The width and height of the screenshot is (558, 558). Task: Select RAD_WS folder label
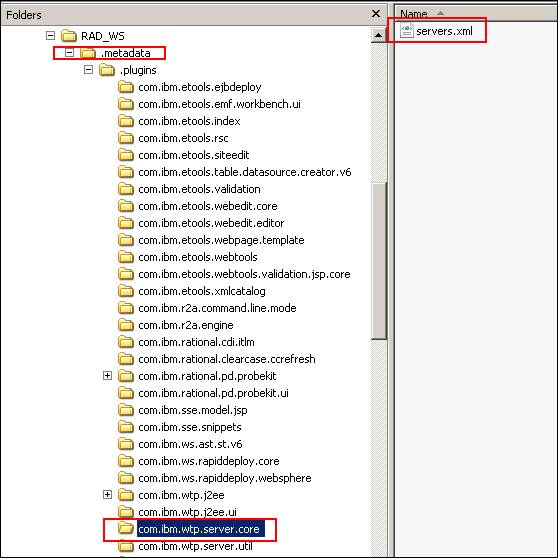(103, 36)
